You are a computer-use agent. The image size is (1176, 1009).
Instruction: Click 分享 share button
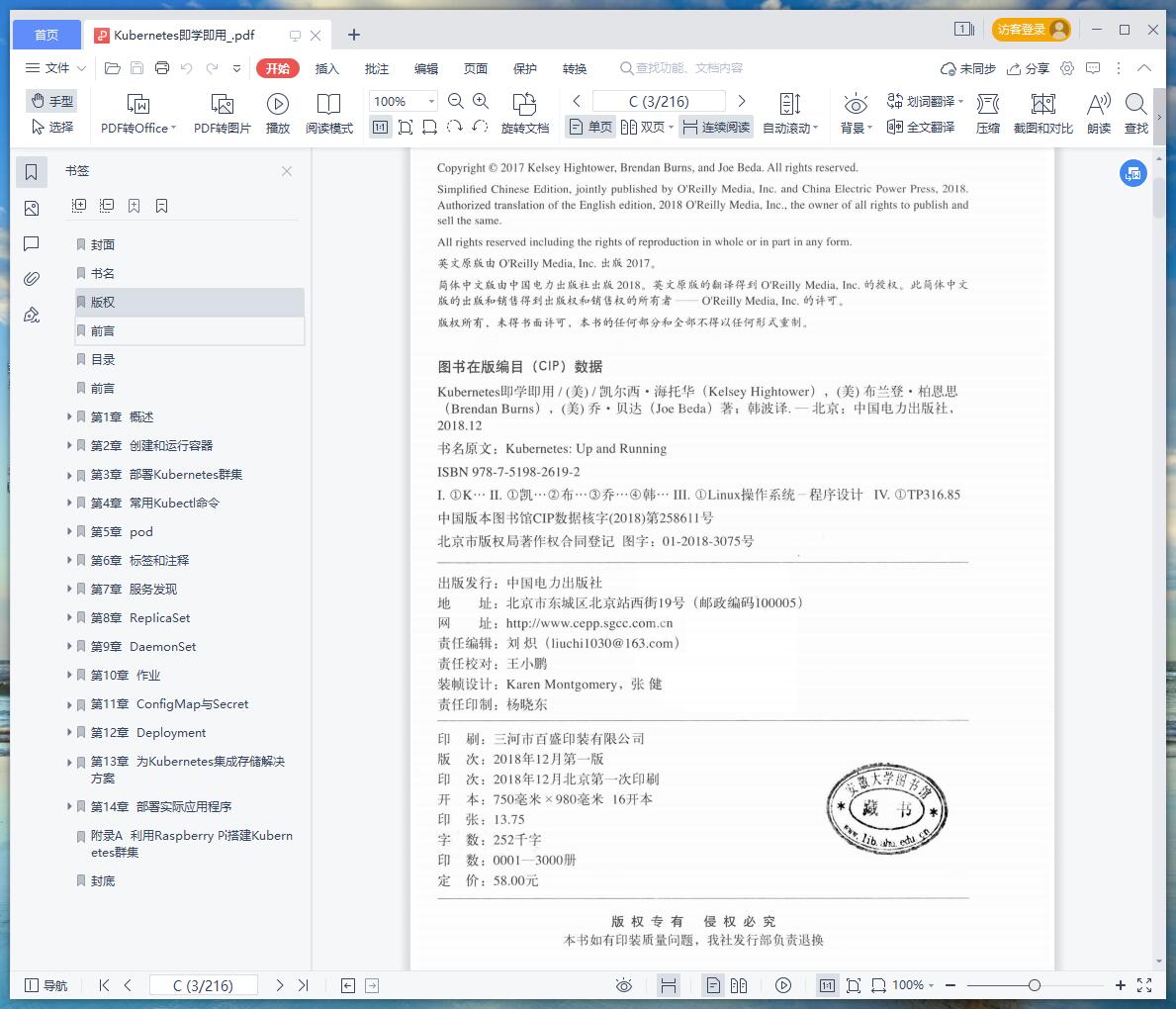click(x=1029, y=68)
